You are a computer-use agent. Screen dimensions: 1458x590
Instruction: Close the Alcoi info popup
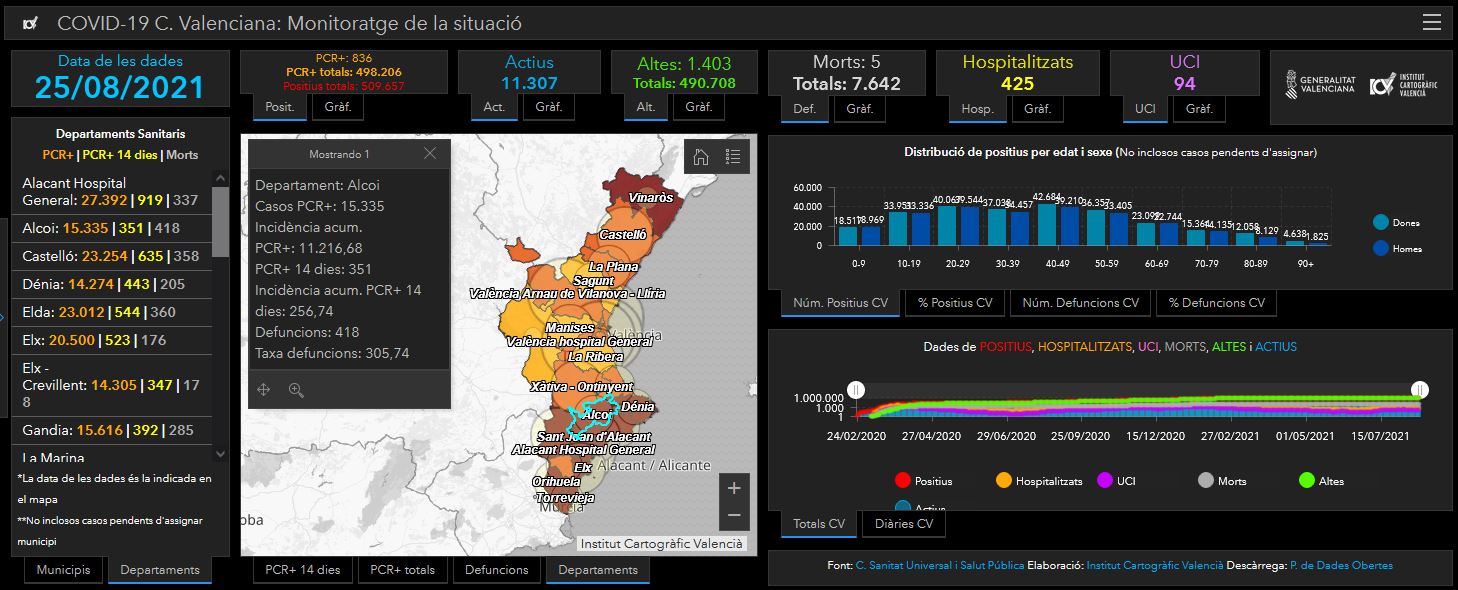[430, 154]
